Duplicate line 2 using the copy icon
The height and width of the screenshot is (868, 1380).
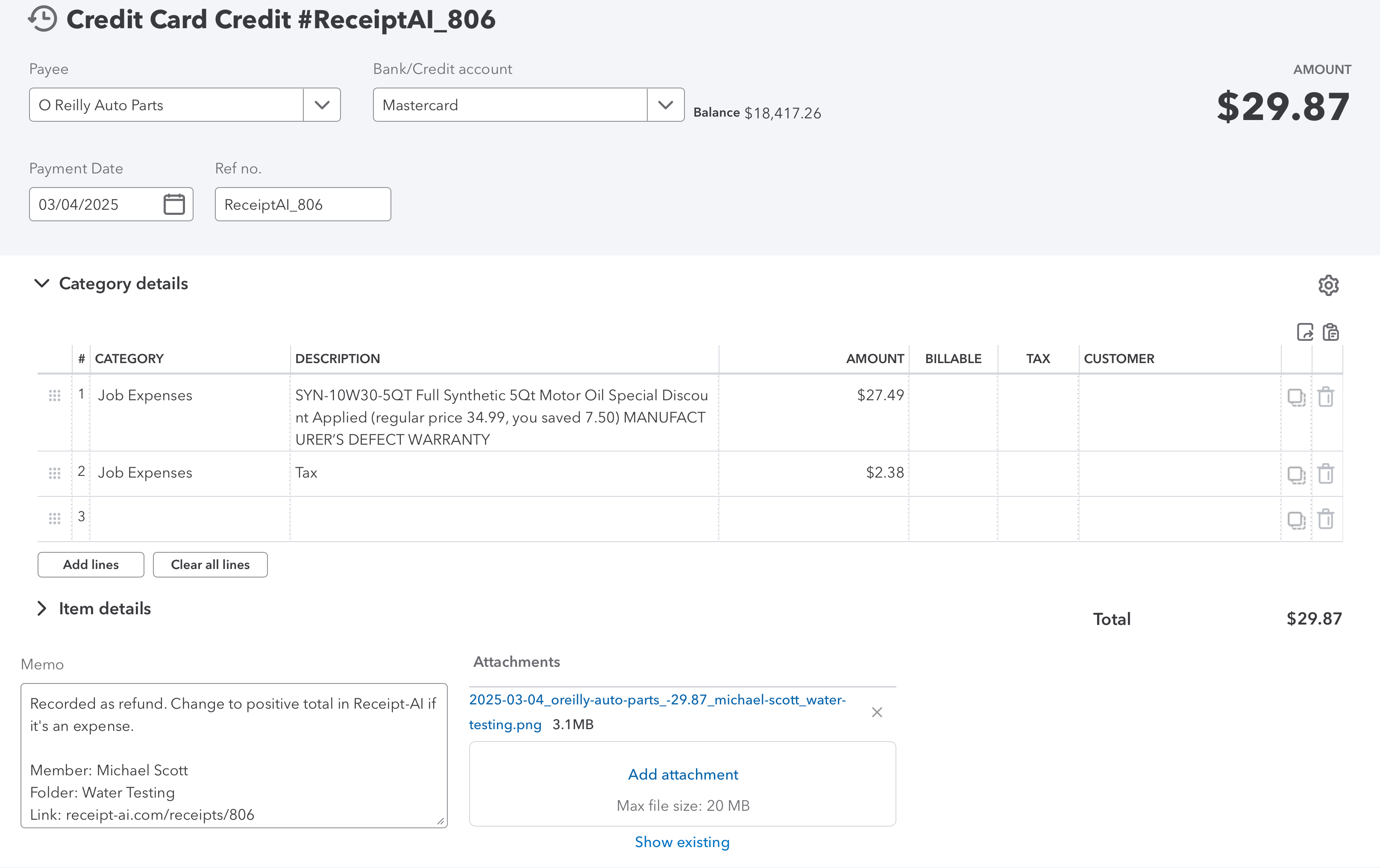click(x=1296, y=475)
